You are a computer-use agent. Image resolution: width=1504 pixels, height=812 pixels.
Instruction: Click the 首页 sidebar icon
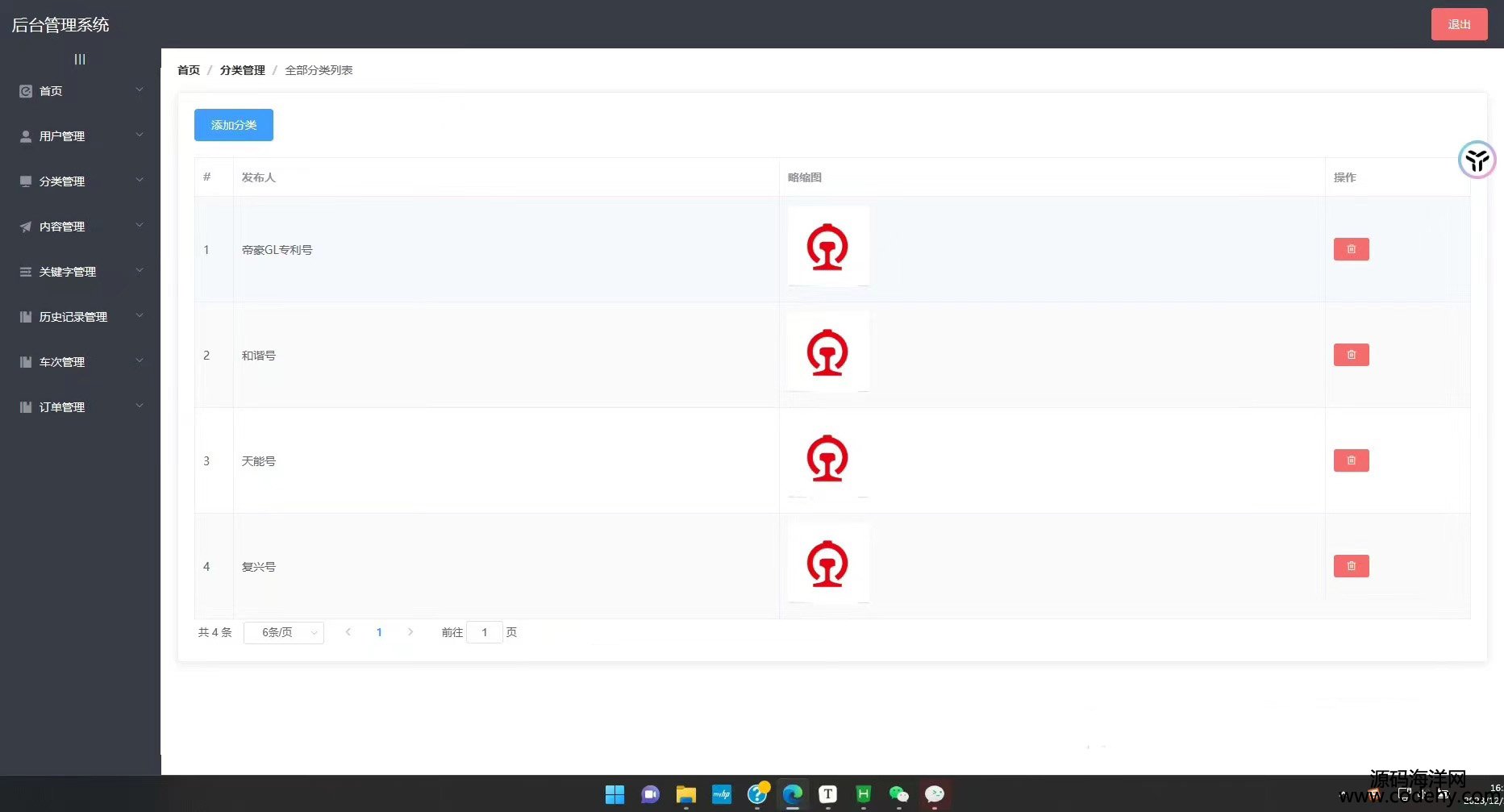(26, 91)
